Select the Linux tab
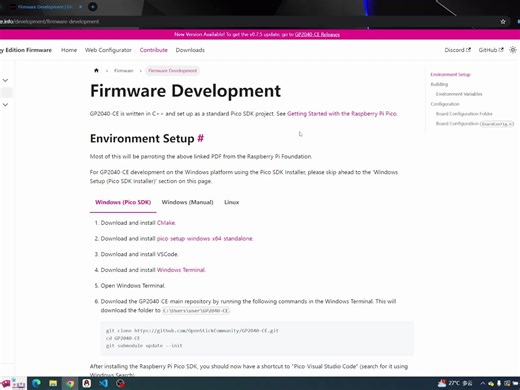This screenshot has height=390, width=520. point(231,202)
